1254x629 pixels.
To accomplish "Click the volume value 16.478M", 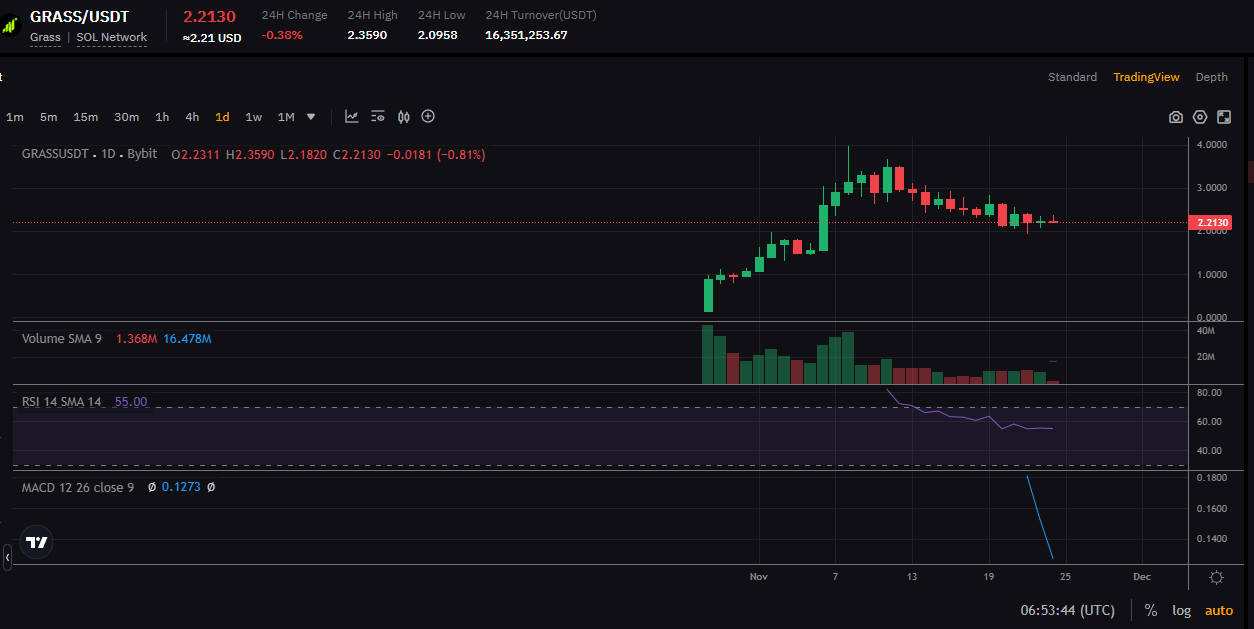I will [x=187, y=339].
